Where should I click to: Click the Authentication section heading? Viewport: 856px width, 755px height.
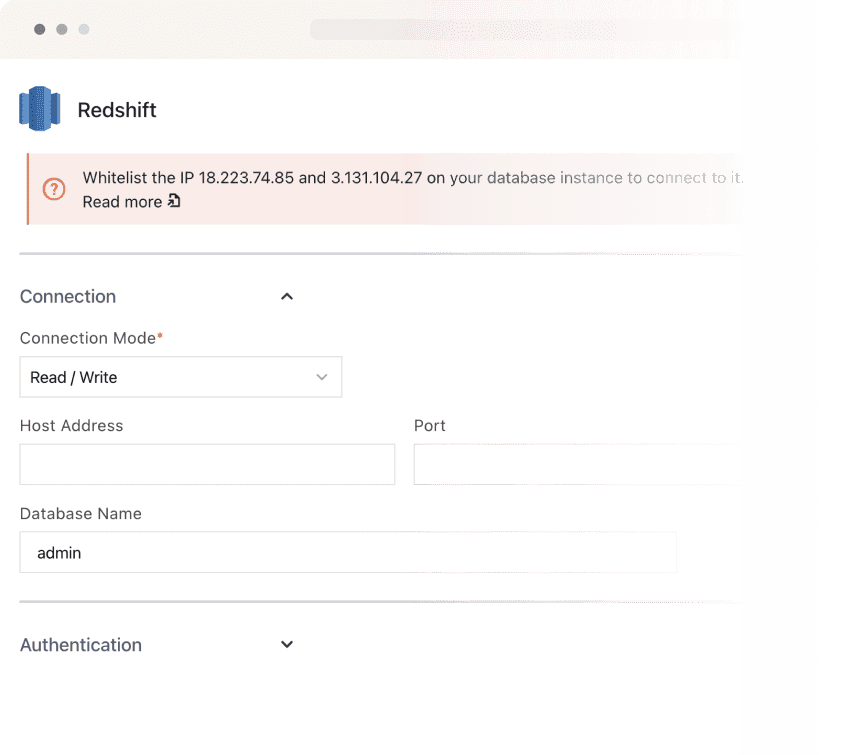point(81,645)
